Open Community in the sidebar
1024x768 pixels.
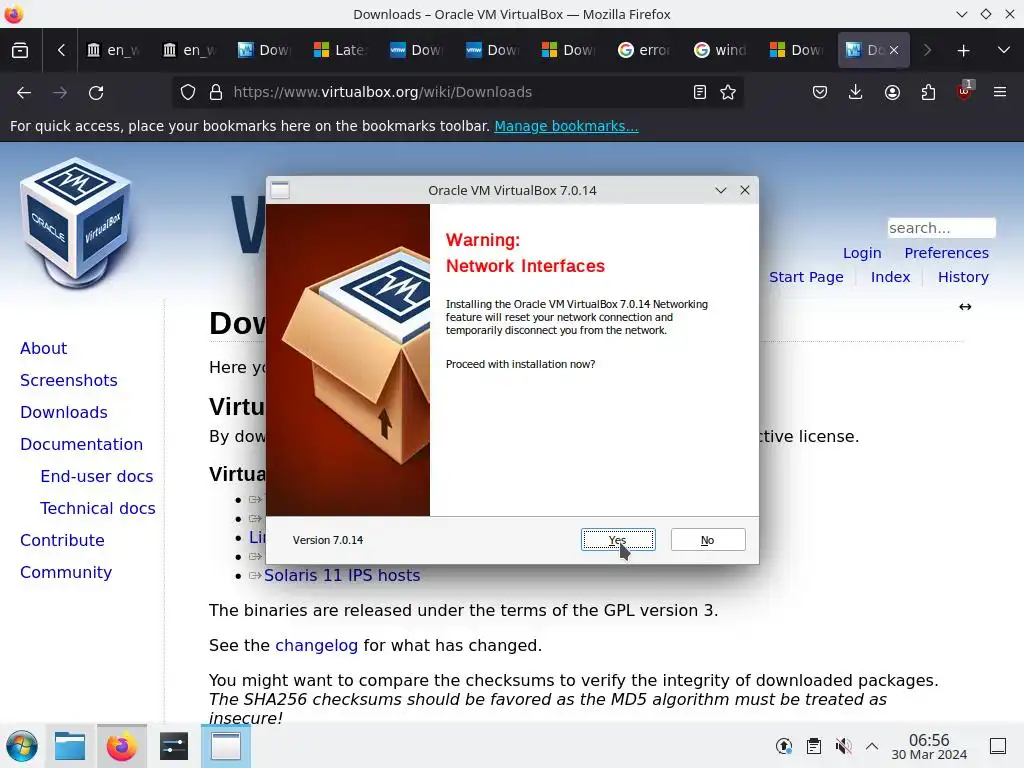click(66, 572)
